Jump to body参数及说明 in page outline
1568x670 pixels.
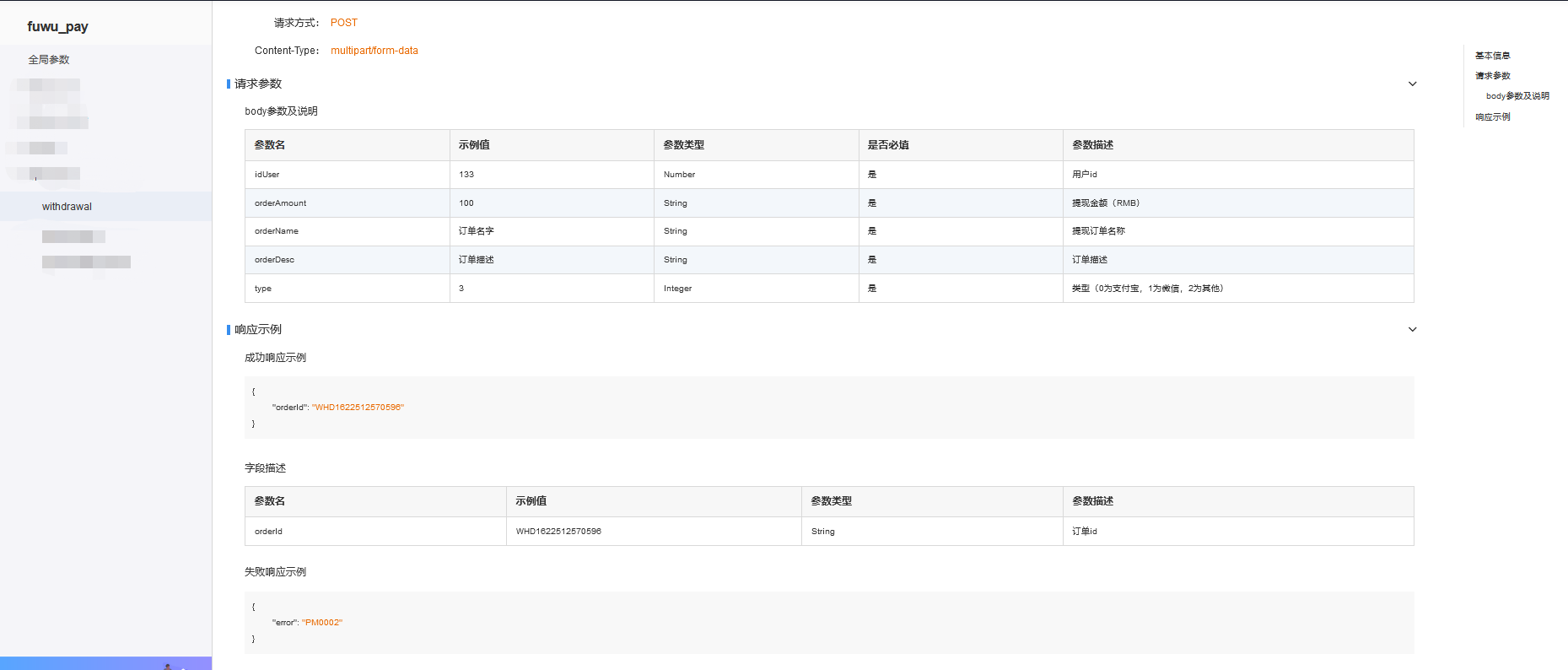(1517, 96)
